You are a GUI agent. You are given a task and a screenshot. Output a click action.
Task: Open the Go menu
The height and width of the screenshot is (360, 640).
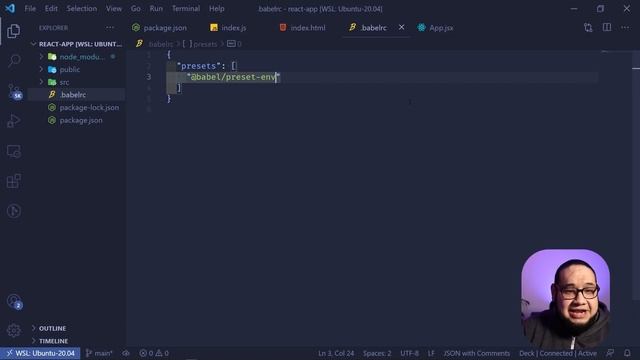pos(136,9)
